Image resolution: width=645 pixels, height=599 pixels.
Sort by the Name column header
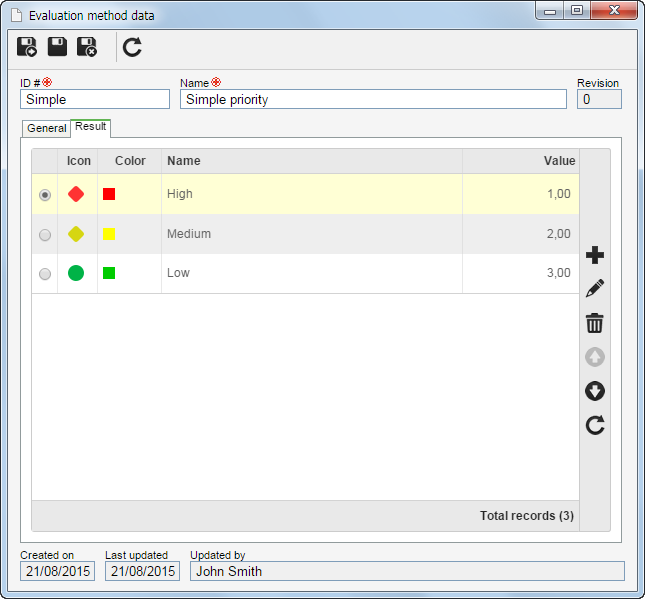click(312, 161)
